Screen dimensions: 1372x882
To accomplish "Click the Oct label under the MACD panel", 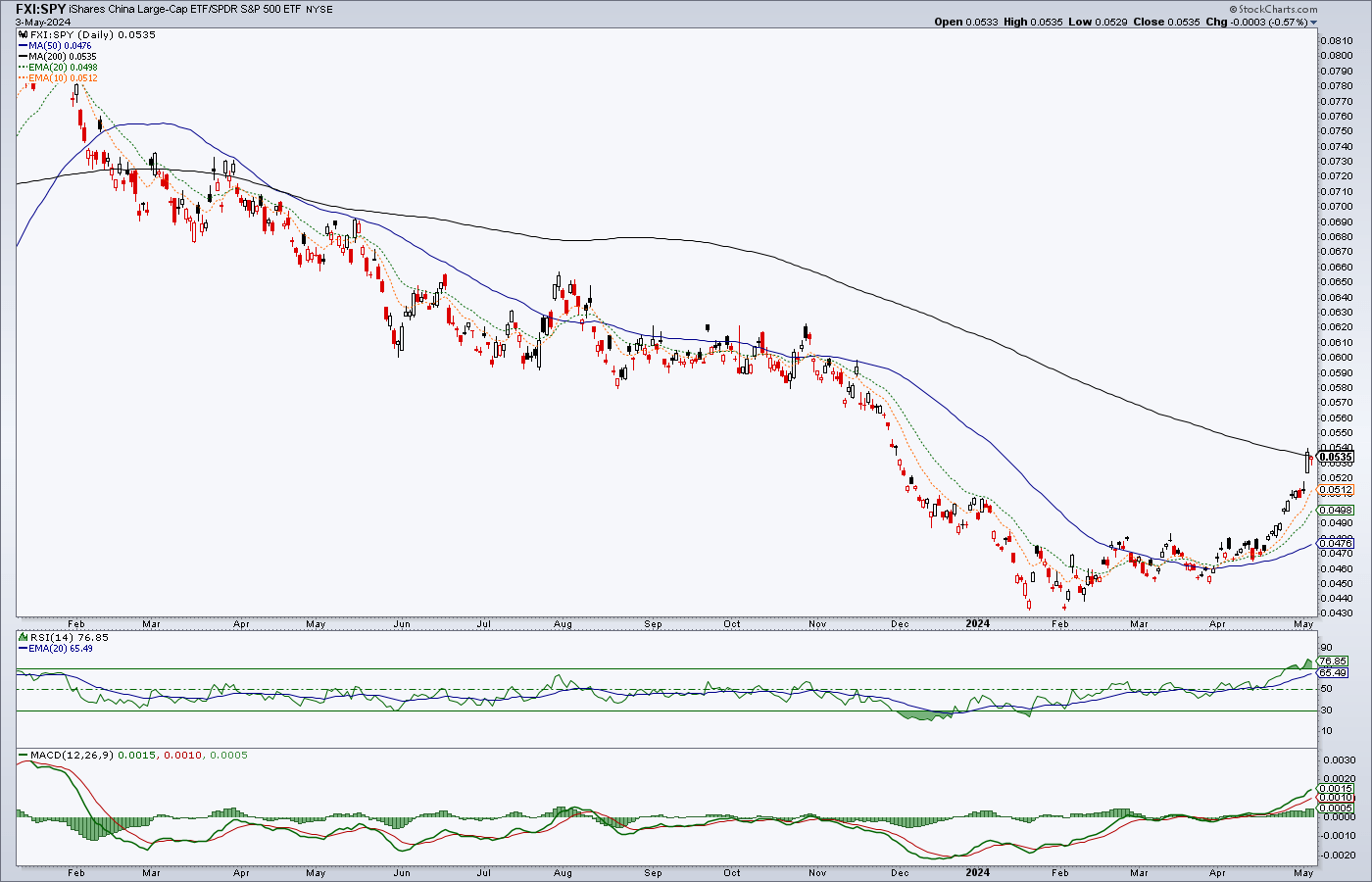I will tap(732, 873).
